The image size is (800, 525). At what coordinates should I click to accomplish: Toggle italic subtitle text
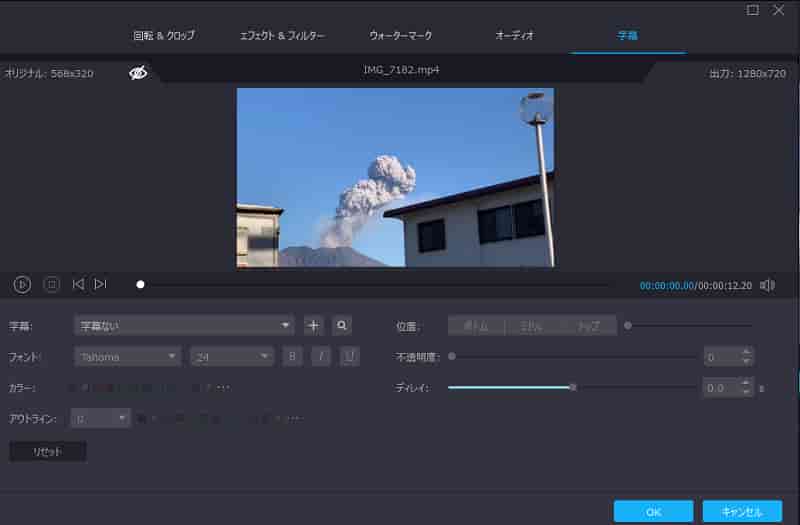tap(321, 356)
